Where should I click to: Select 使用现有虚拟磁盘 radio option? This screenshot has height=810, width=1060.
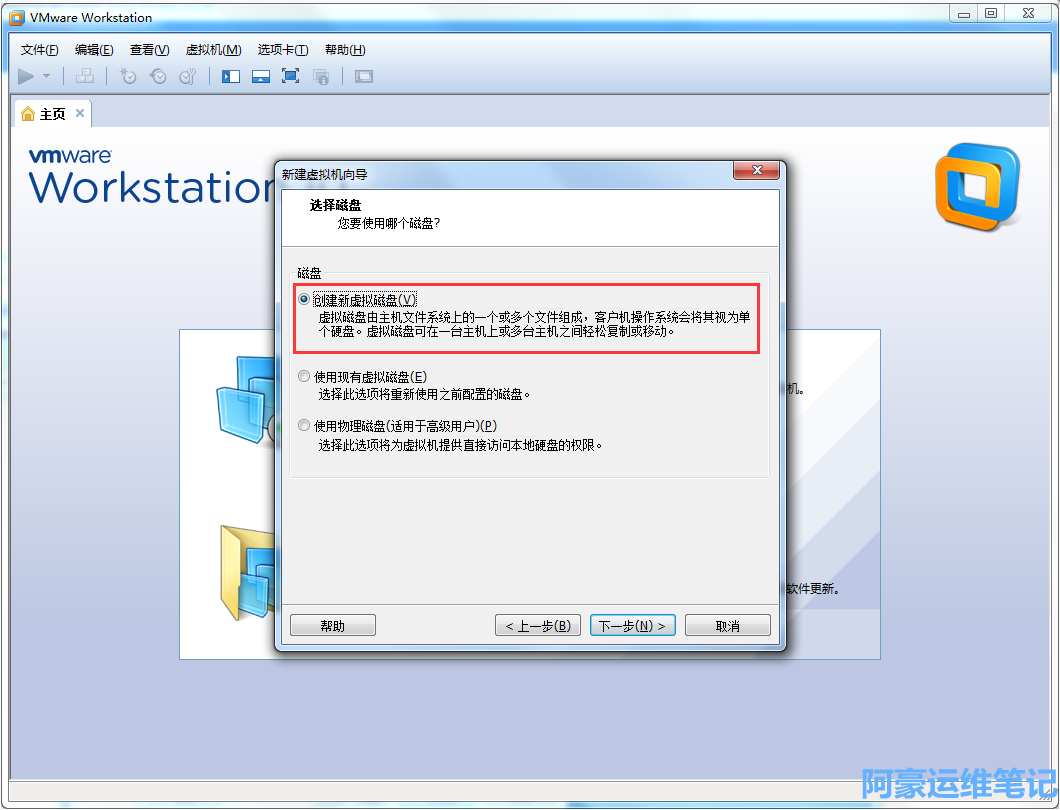[x=304, y=377]
